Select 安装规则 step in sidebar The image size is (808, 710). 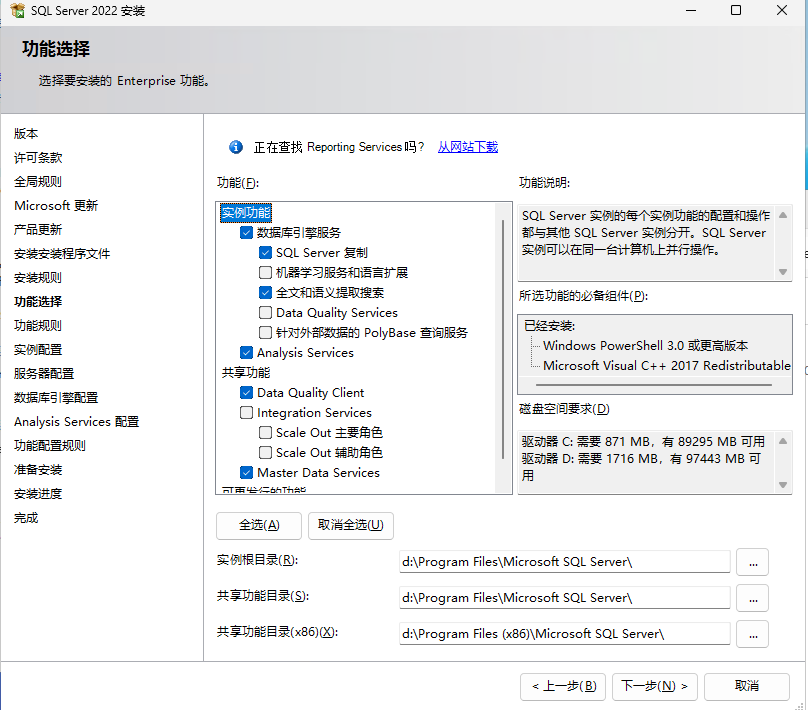(x=38, y=278)
